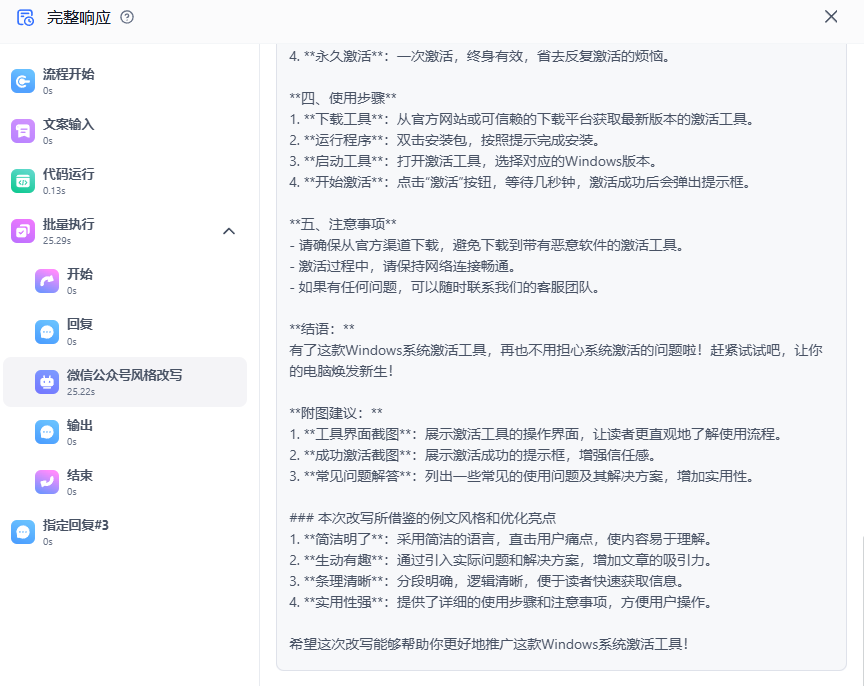Click the 微信公众号风格改写 robot icon
The image size is (864, 686).
coord(47,381)
